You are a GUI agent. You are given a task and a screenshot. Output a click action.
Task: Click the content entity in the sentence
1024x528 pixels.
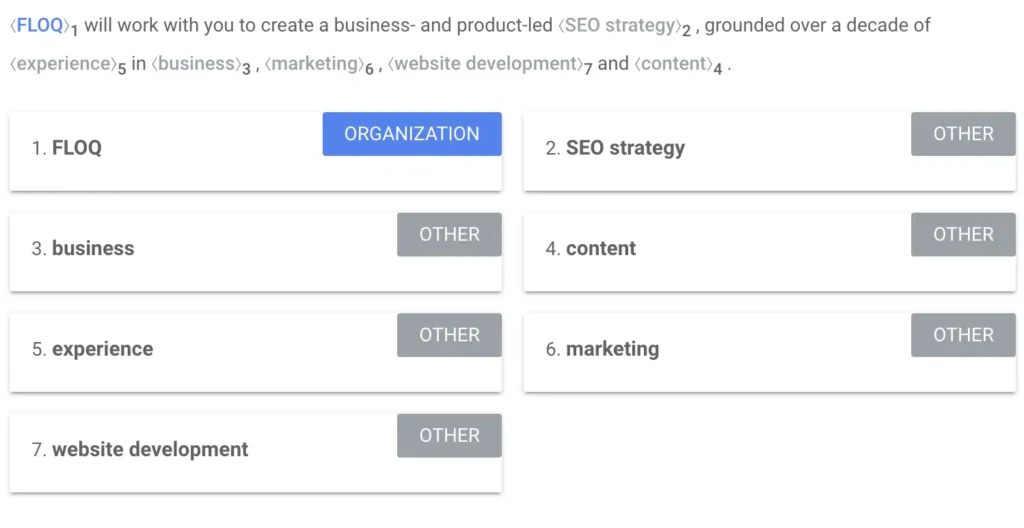pos(673,64)
